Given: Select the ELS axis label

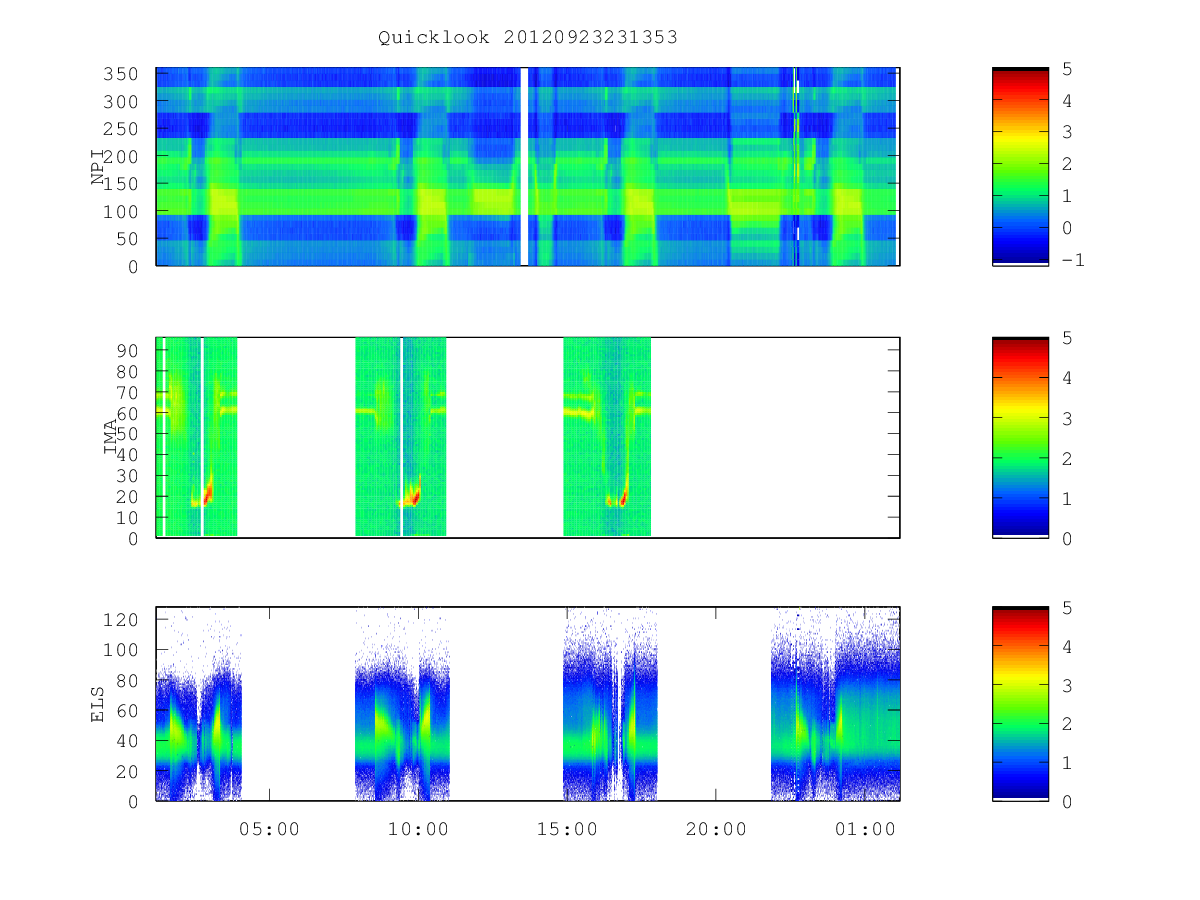Looking at the screenshot, I should pos(98,704).
